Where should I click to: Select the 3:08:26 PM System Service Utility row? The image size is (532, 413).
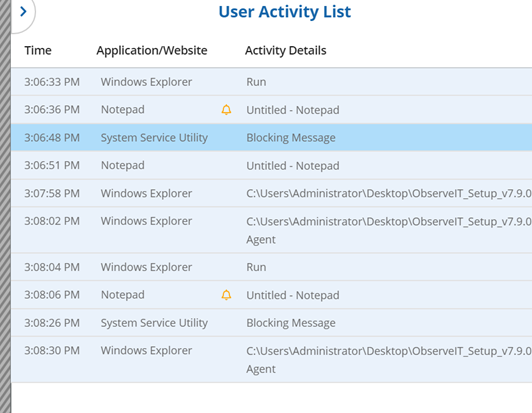[x=271, y=323]
